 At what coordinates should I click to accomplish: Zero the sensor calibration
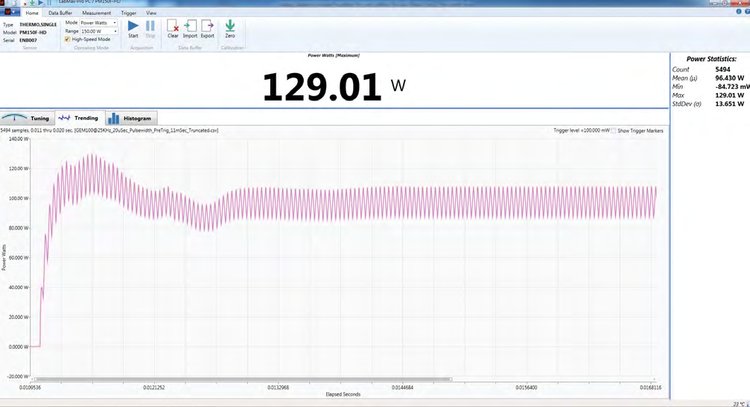(x=230, y=29)
